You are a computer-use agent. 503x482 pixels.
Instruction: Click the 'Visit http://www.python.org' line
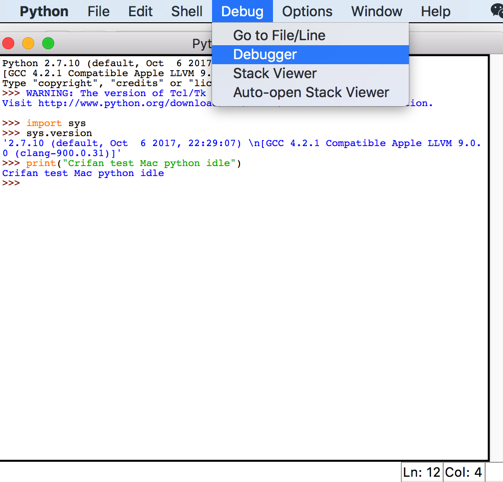pos(107,103)
